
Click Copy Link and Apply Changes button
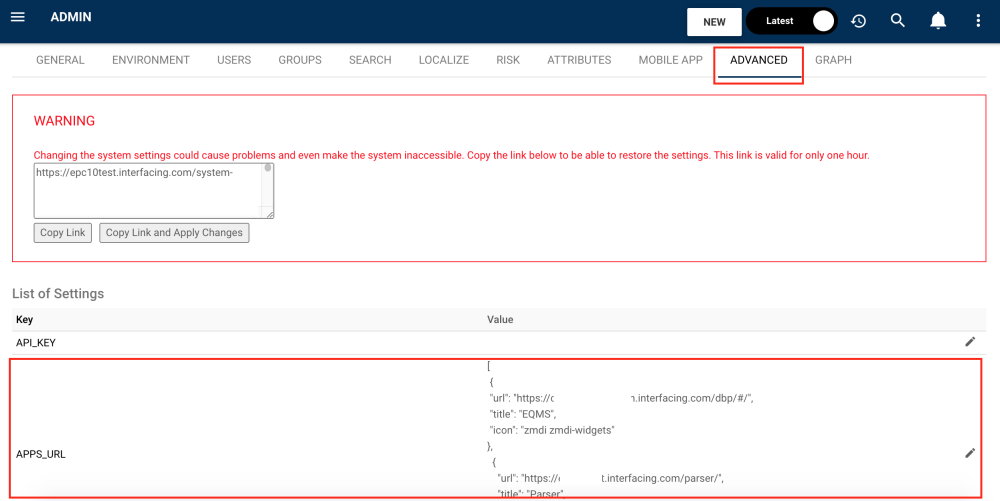pos(174,233)
